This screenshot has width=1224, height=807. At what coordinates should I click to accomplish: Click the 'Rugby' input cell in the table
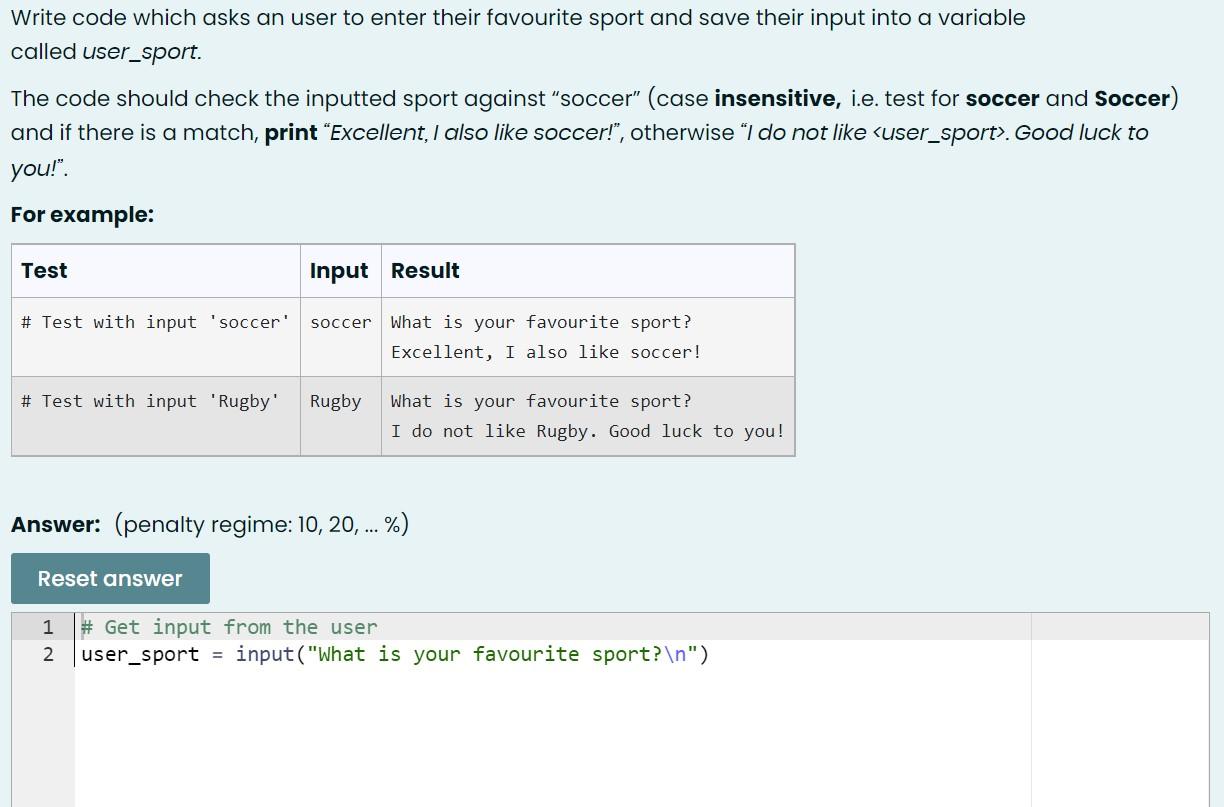[x=335, y=401]
